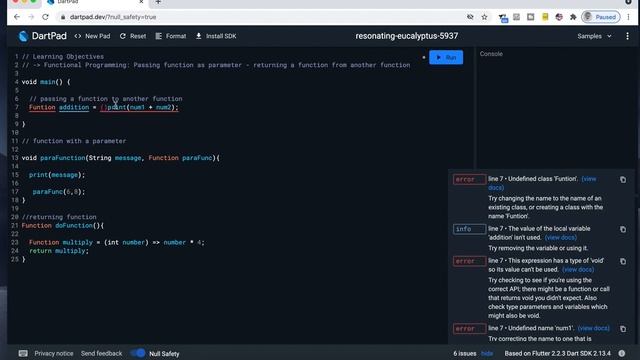
Task: Format the Dart code
Action: [x=171, y=36]
